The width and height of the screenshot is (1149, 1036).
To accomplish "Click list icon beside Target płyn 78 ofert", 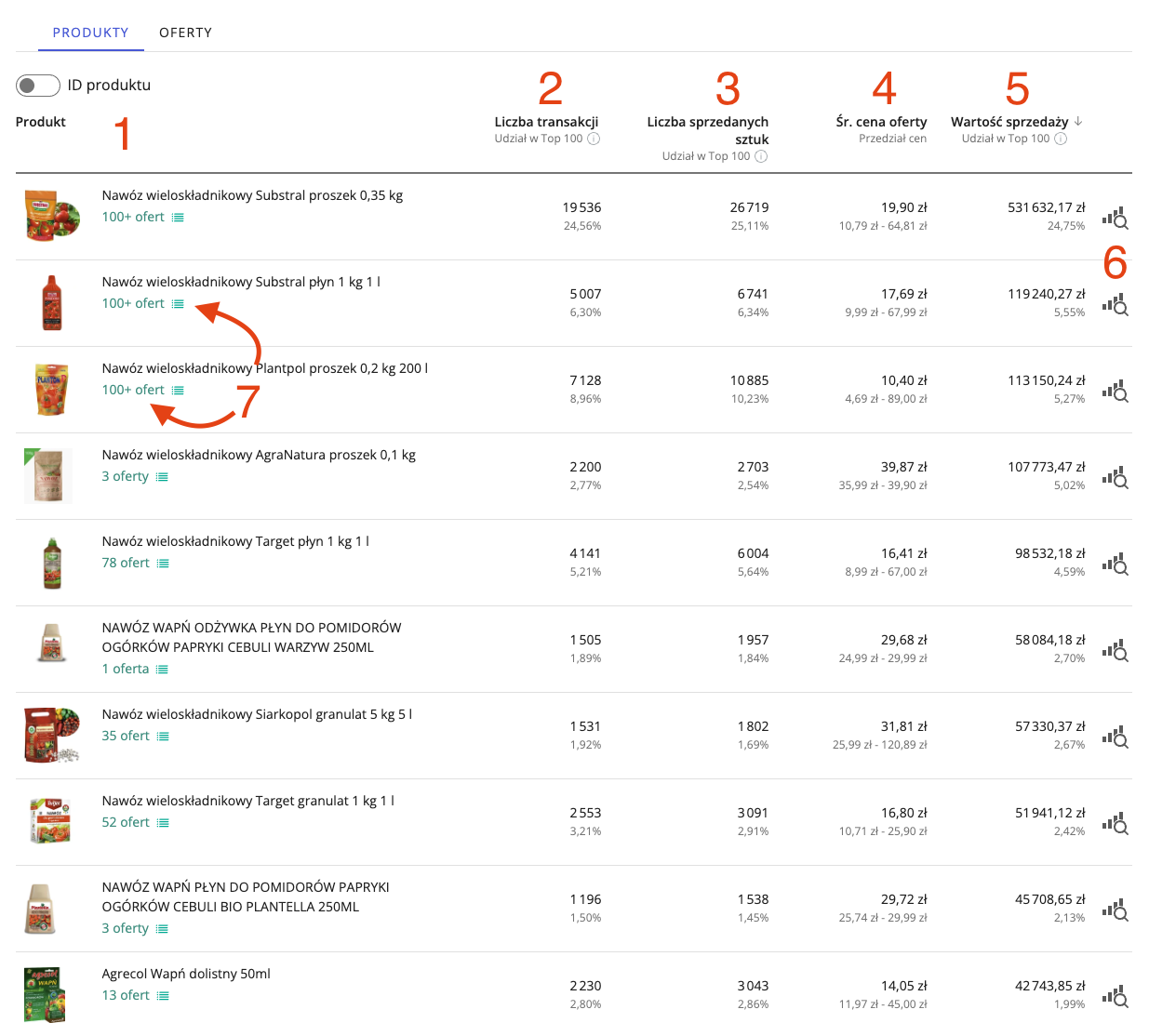I will 163,564.
